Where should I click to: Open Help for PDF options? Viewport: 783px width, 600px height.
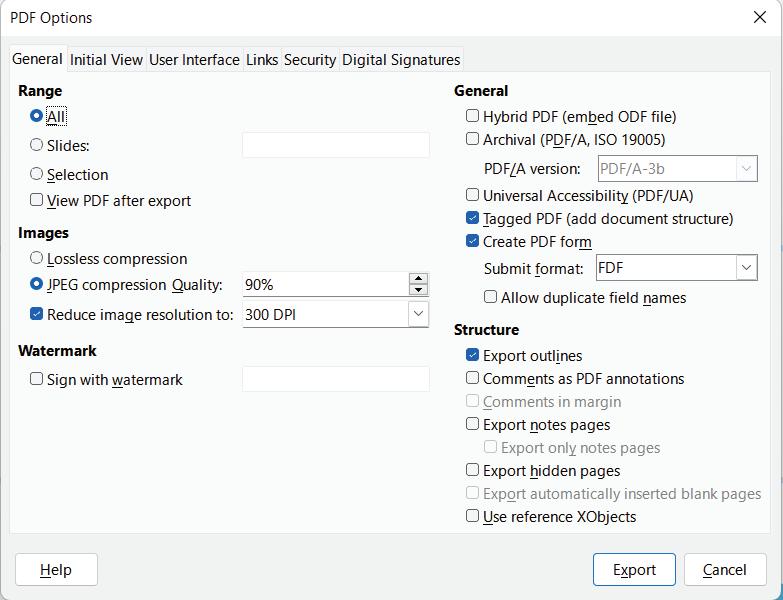(x=56, y=569)
